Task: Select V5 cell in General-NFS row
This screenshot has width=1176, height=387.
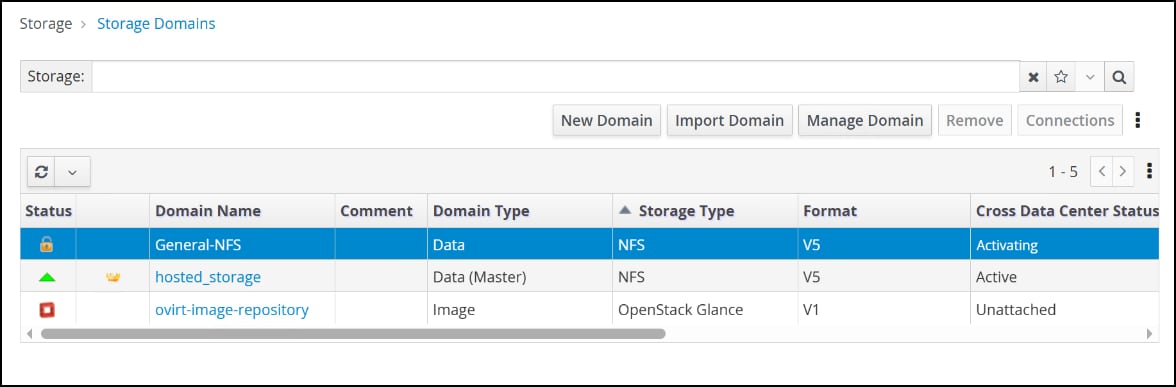Action: (x=884, y=244)
